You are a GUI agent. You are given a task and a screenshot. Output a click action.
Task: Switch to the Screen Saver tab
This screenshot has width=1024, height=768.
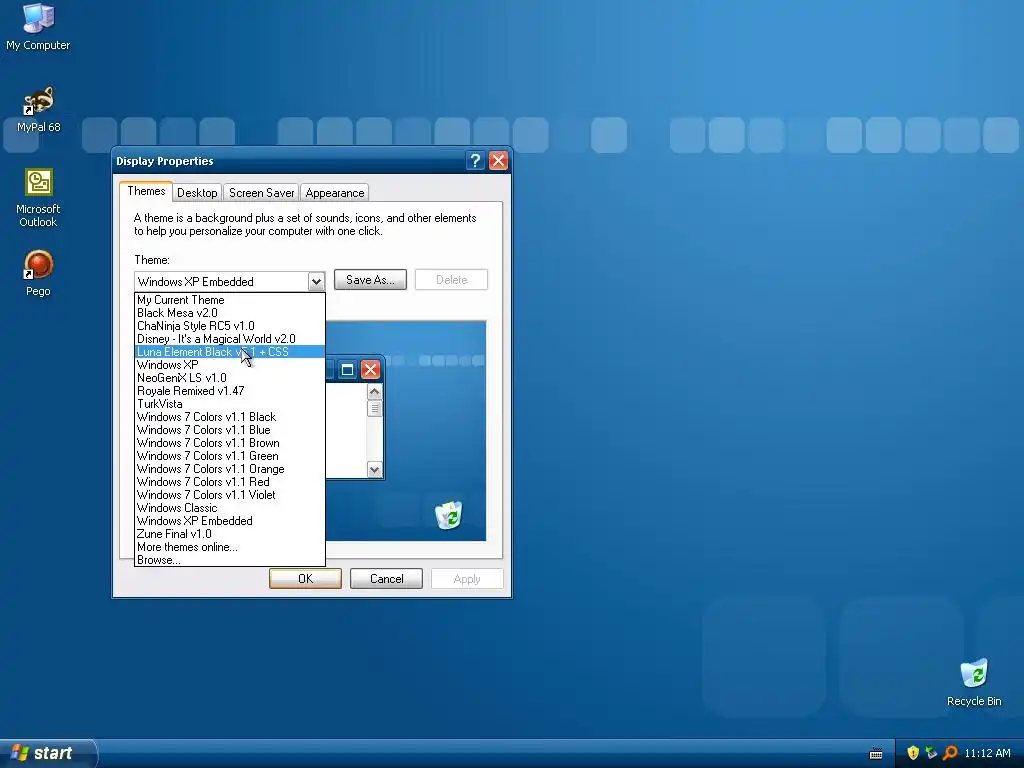point(261,193)
